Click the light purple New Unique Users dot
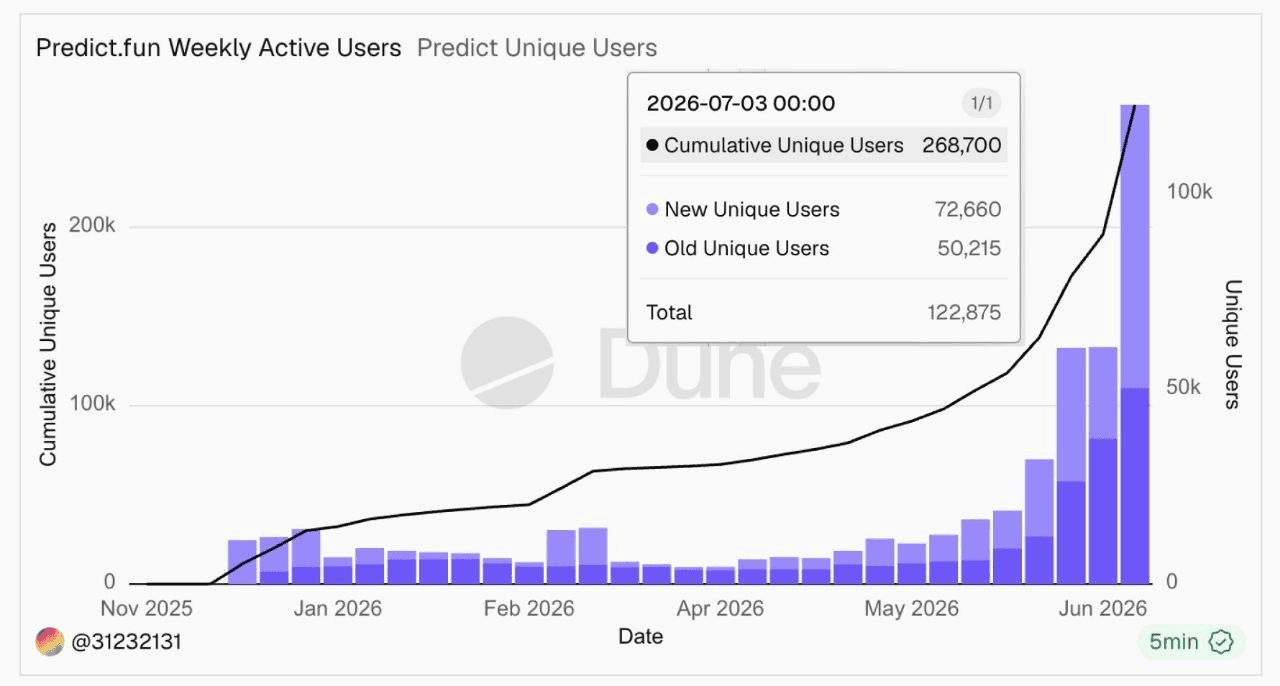1280x686 pixels. coord(652,210)
